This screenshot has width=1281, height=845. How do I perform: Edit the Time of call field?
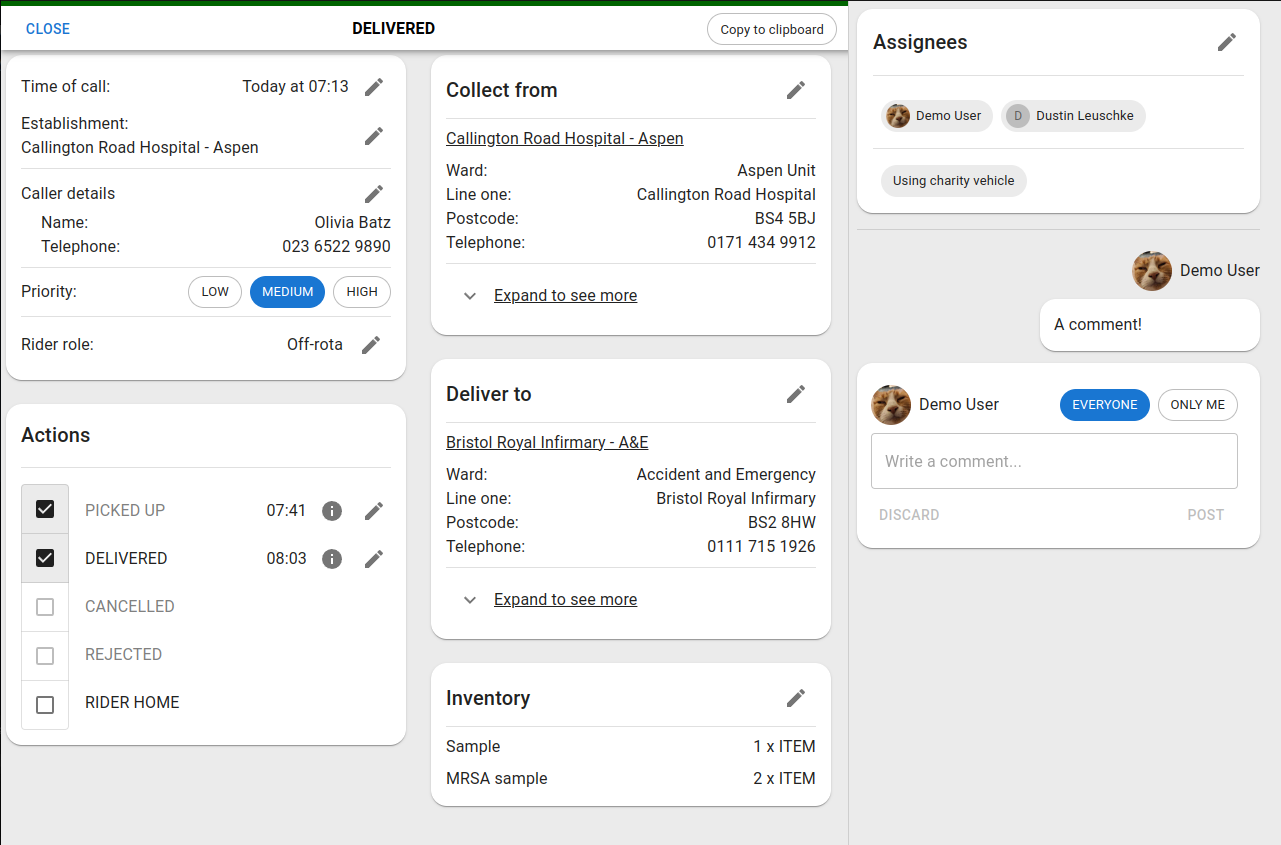[x=374, y=86]
